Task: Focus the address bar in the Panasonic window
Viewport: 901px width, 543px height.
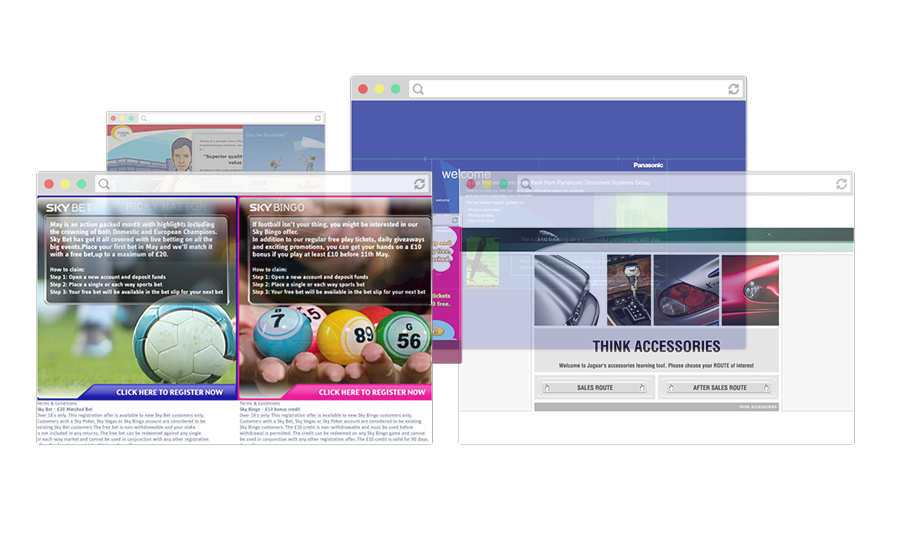Action: click(x=575, y=89)
